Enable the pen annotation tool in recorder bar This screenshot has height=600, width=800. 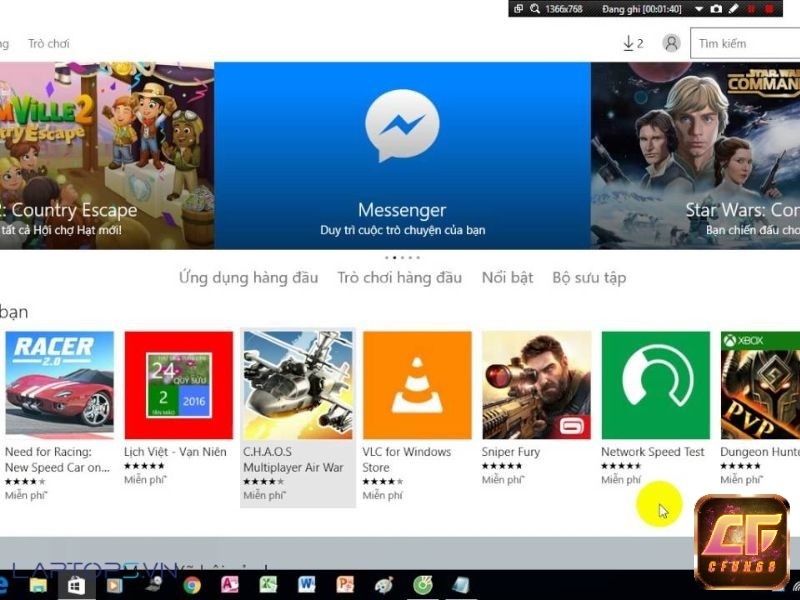click(733, 9)
